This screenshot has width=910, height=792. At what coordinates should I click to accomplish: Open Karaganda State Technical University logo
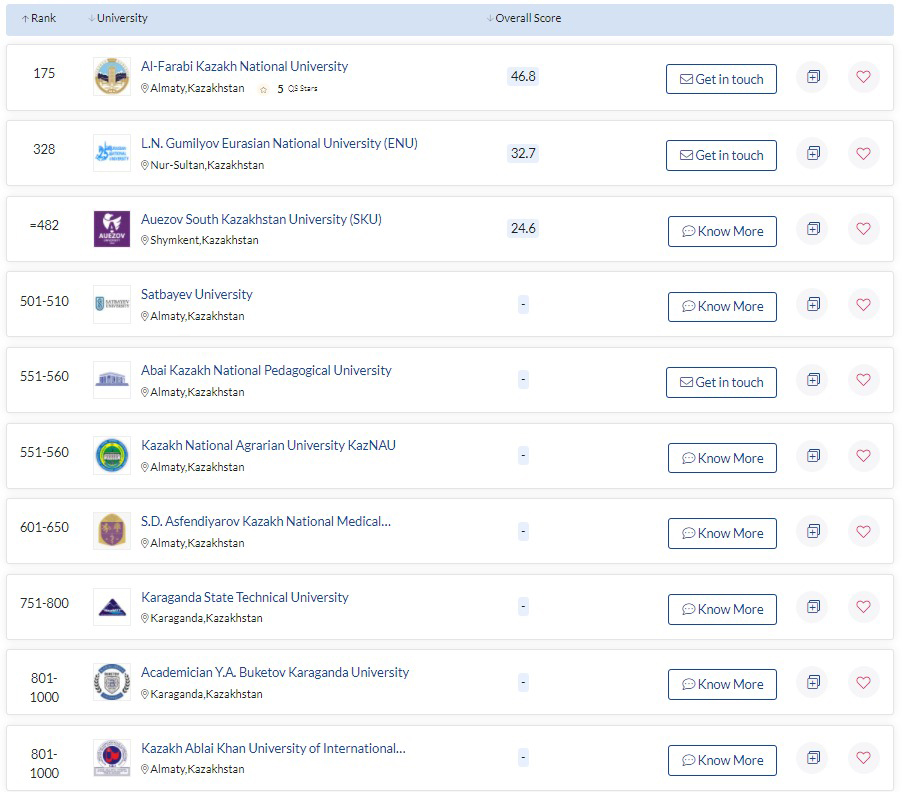tap(112, 607)
